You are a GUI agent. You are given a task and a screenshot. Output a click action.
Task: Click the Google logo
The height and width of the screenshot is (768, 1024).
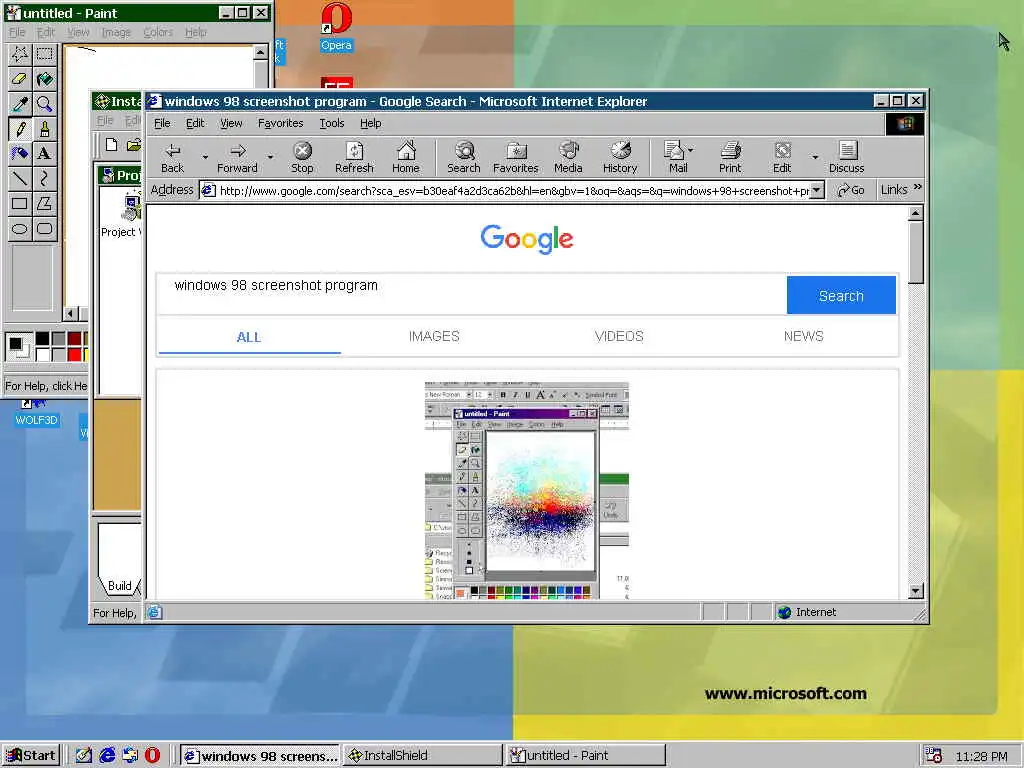[527, 239]
